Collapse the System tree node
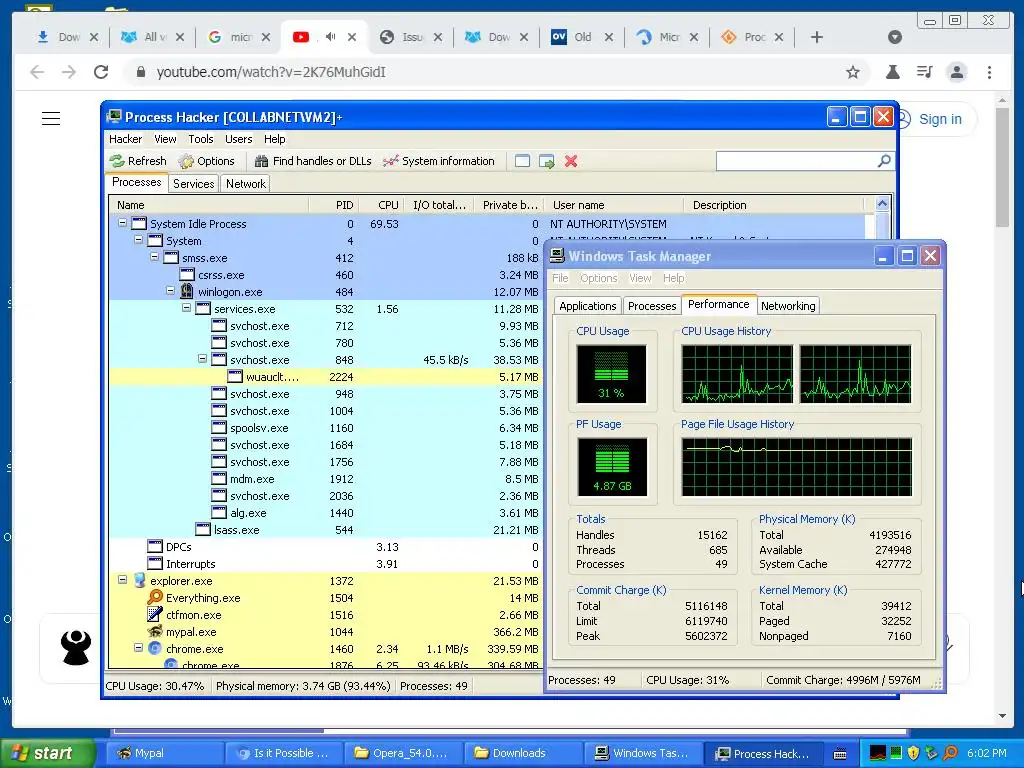 coord(138,240)
